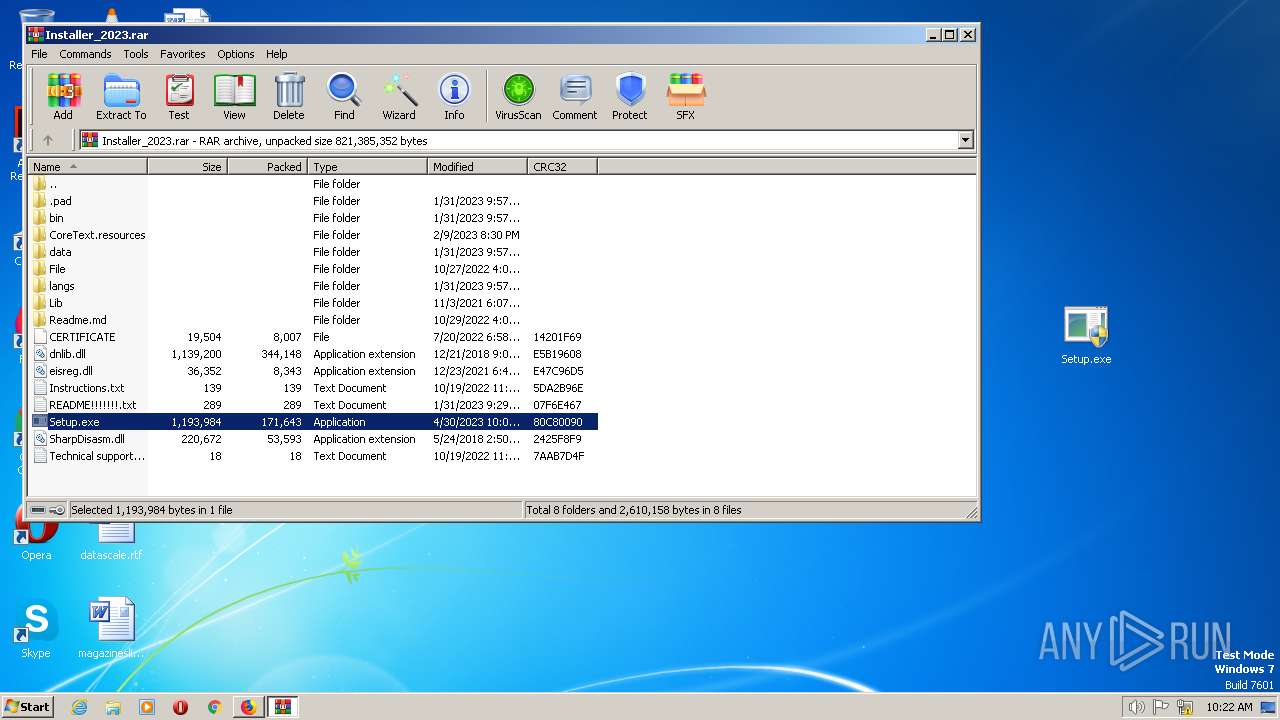Open the Commands menu
The image size is (1280, 720).
(x=85, y=54)
